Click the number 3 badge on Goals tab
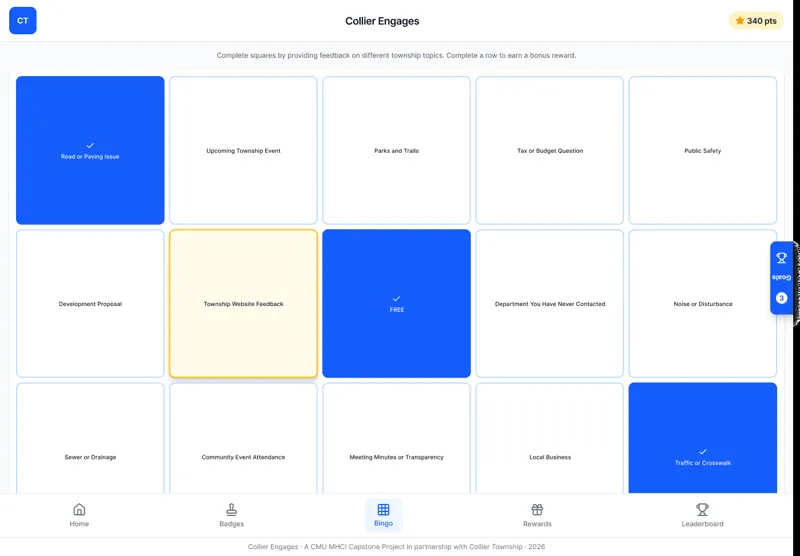 tap(781, 298)
